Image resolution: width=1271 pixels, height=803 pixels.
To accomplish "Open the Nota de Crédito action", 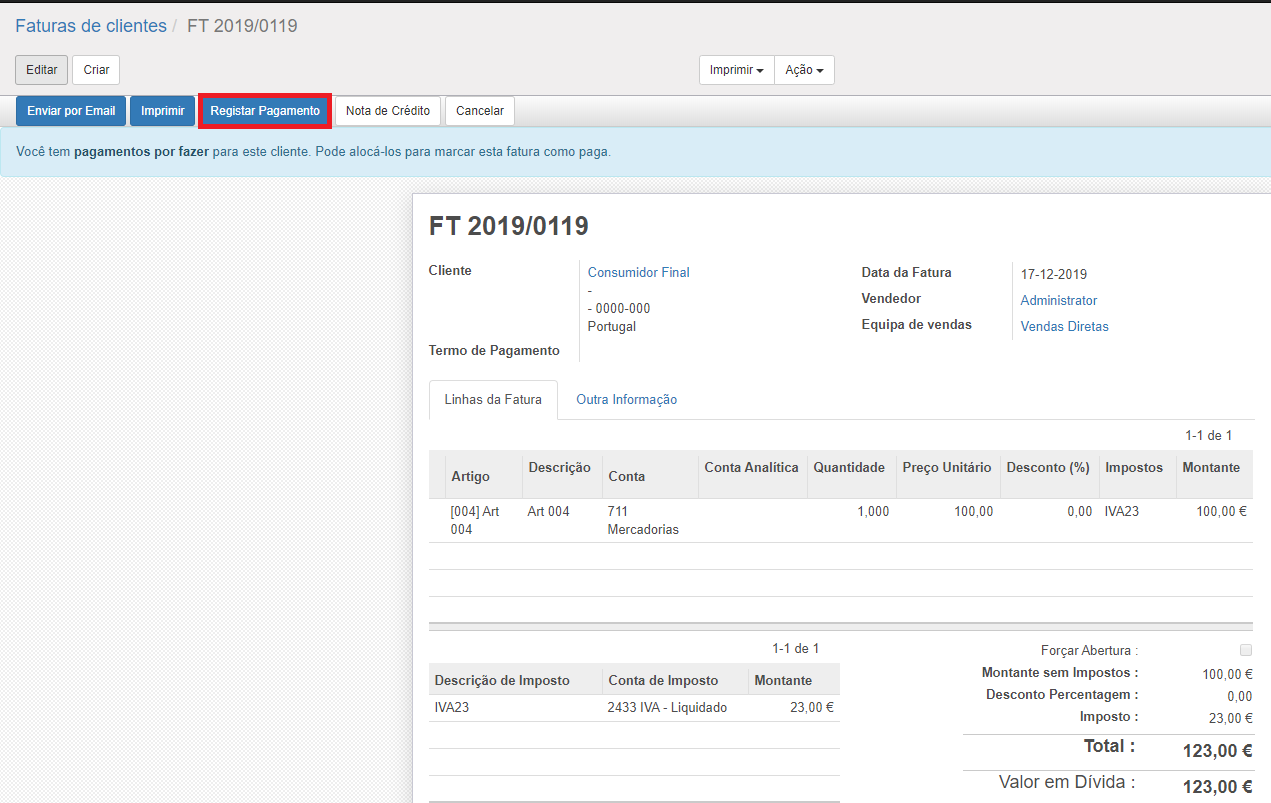I will pos(387,111).
